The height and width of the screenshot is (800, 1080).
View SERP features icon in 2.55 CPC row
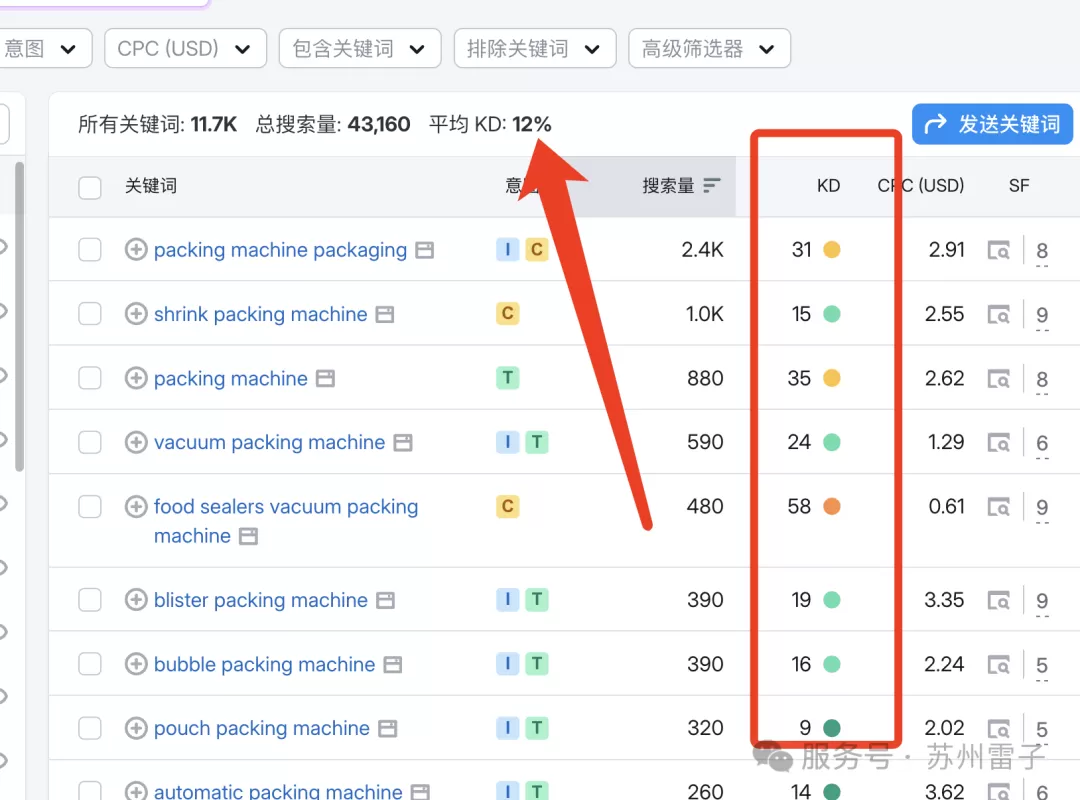999,315
